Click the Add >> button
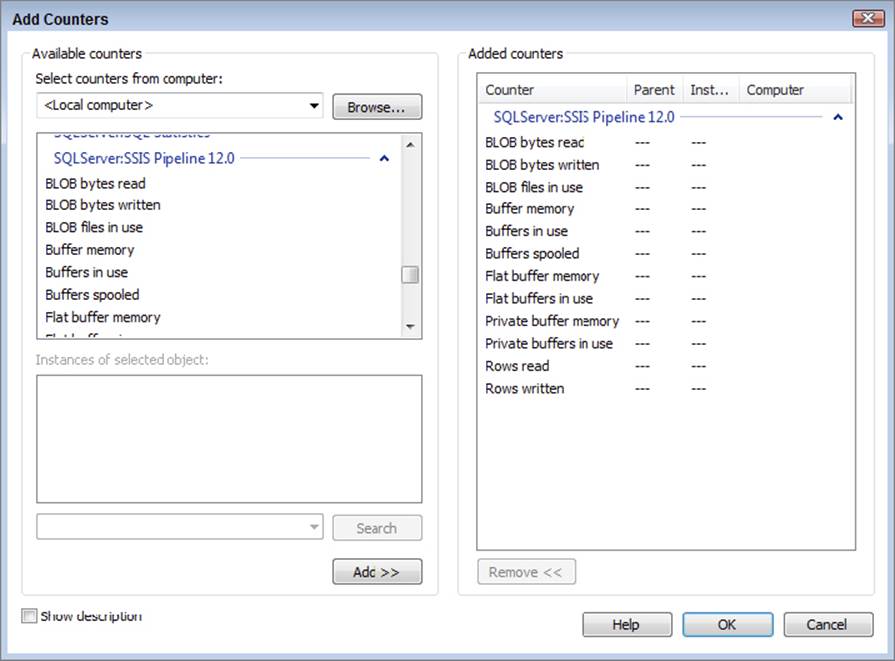895x661 pixels. [x=377, y=571]
